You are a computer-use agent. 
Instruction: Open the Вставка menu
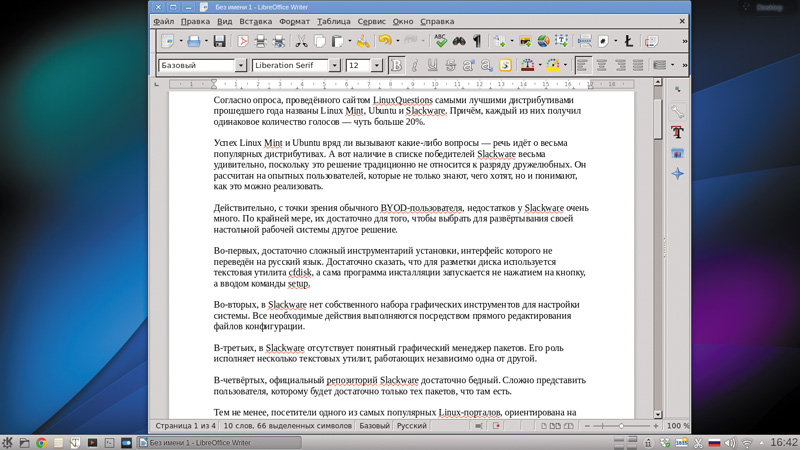pos(255,21)
